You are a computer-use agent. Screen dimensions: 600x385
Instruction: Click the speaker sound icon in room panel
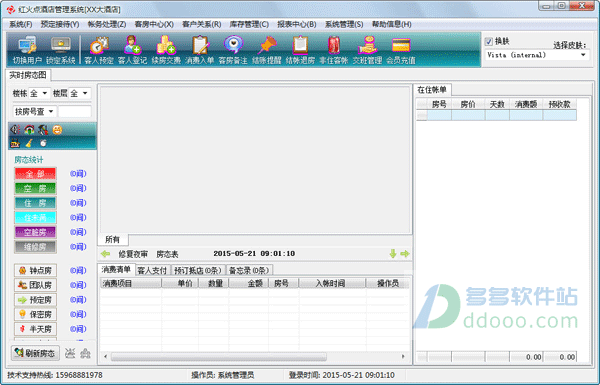pos(15,130)
